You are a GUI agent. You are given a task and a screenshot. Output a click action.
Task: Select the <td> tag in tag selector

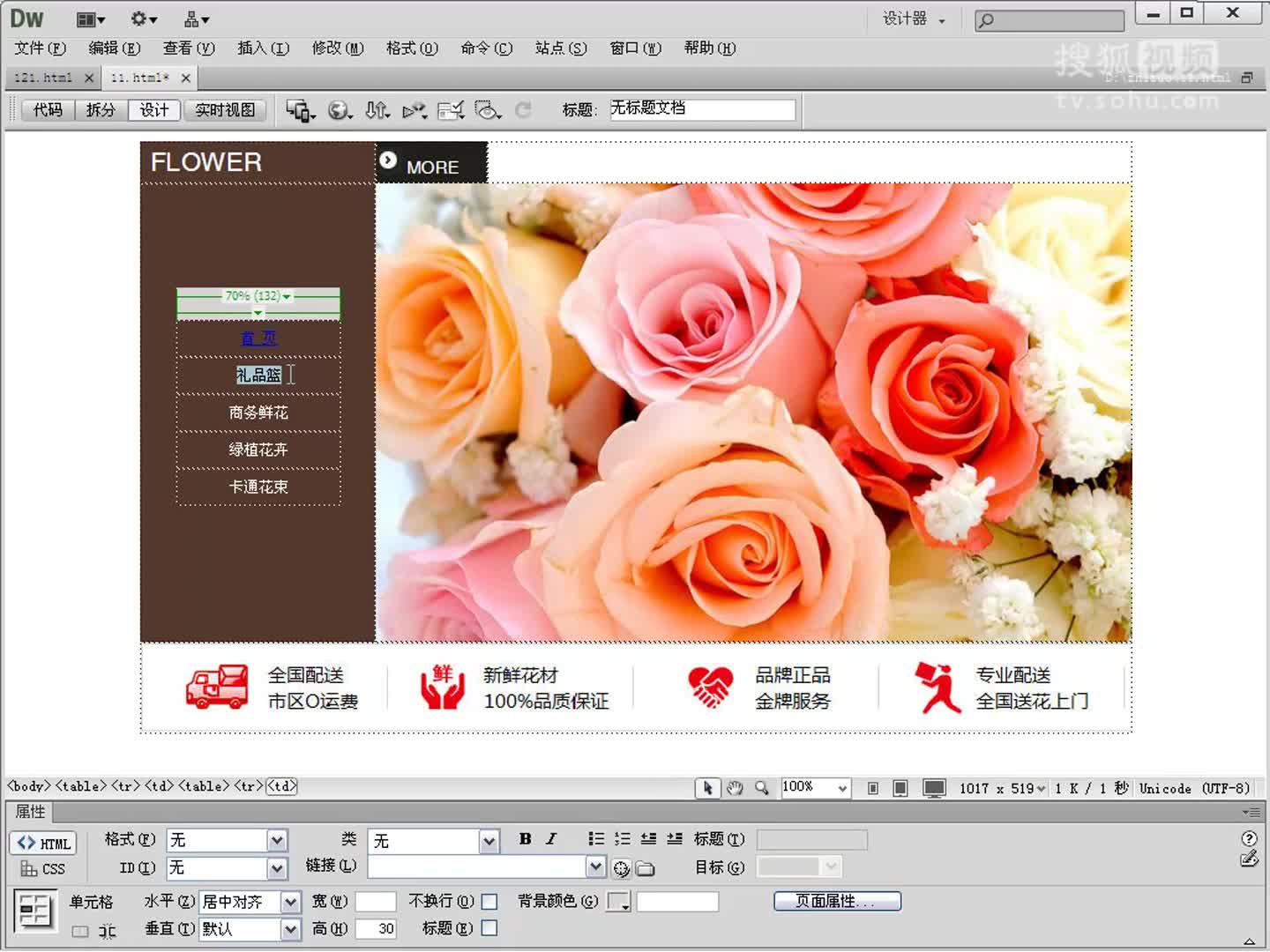coord(281,785)
